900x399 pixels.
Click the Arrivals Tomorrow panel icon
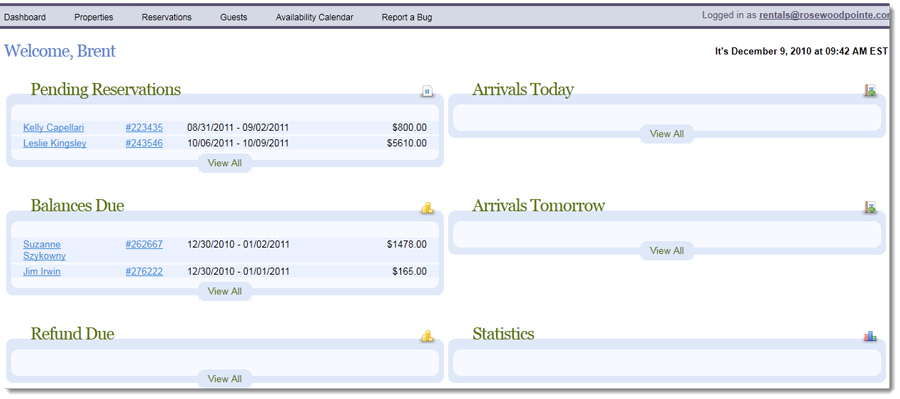870,207
